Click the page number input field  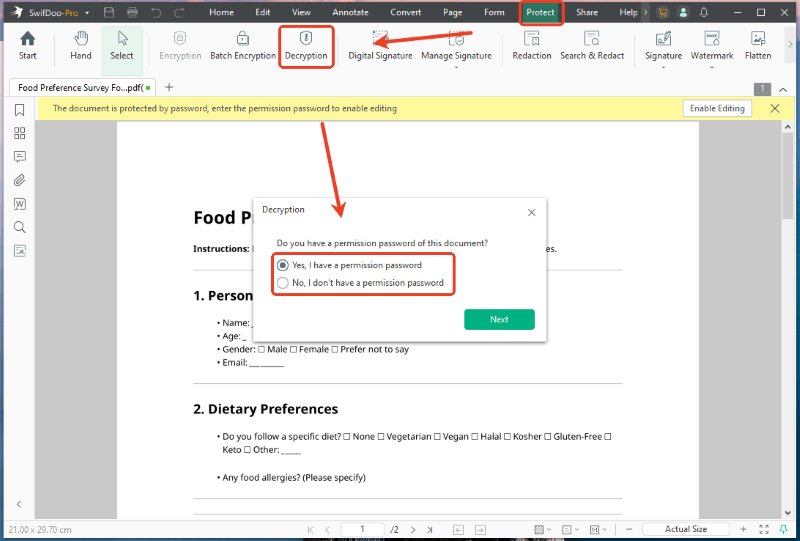pyautogui.click(x=362, y=530)
